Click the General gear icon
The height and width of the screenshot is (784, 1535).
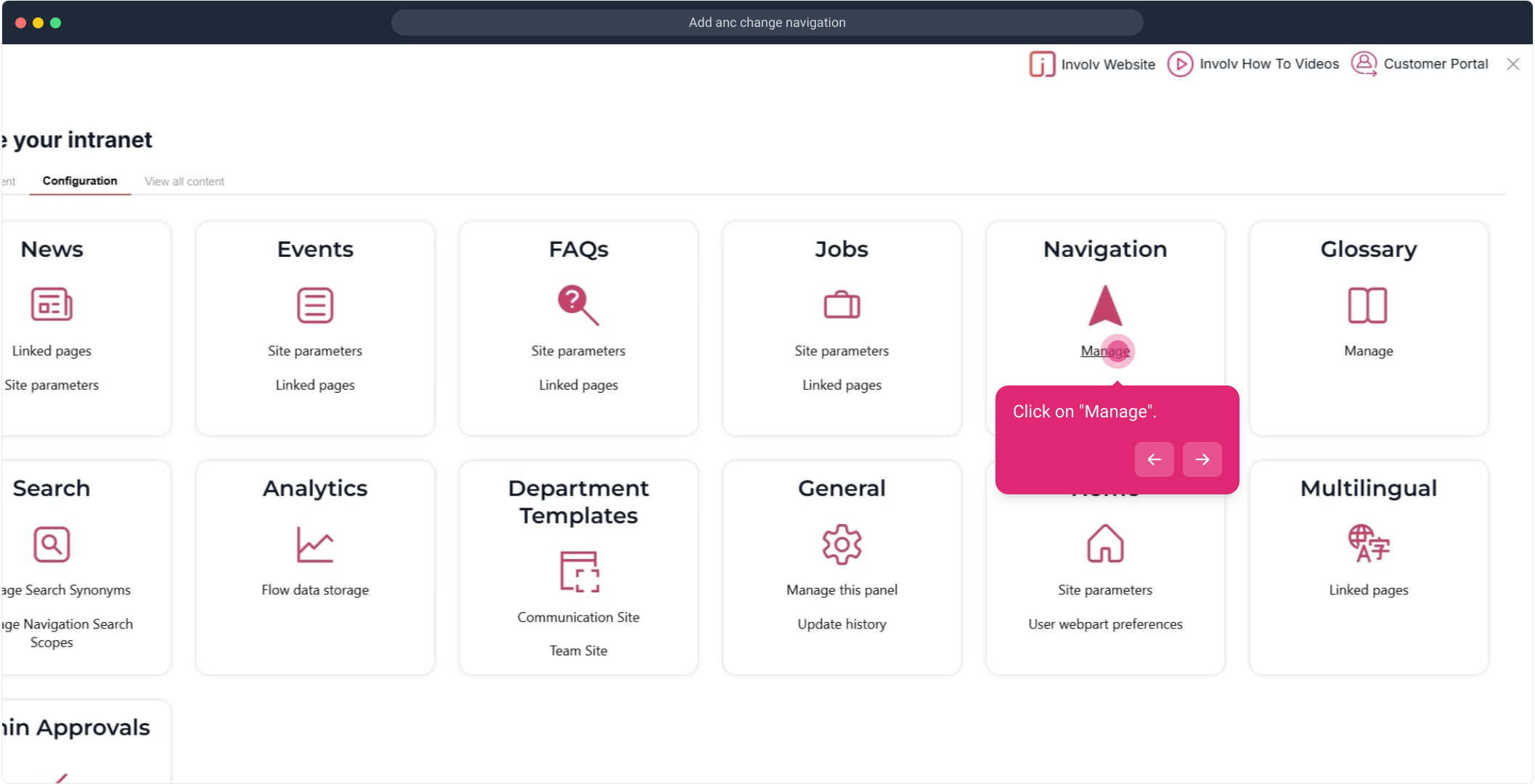click(842, 544)
